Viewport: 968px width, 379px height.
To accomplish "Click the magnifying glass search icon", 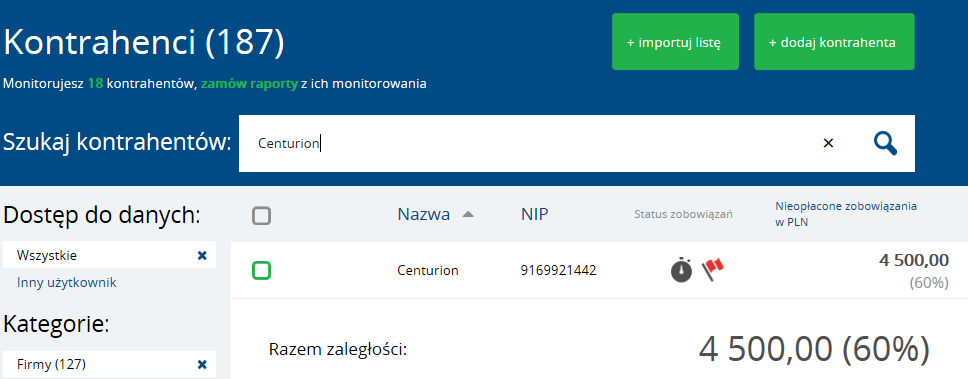I will pyautogui.click(x=885, y=144).
